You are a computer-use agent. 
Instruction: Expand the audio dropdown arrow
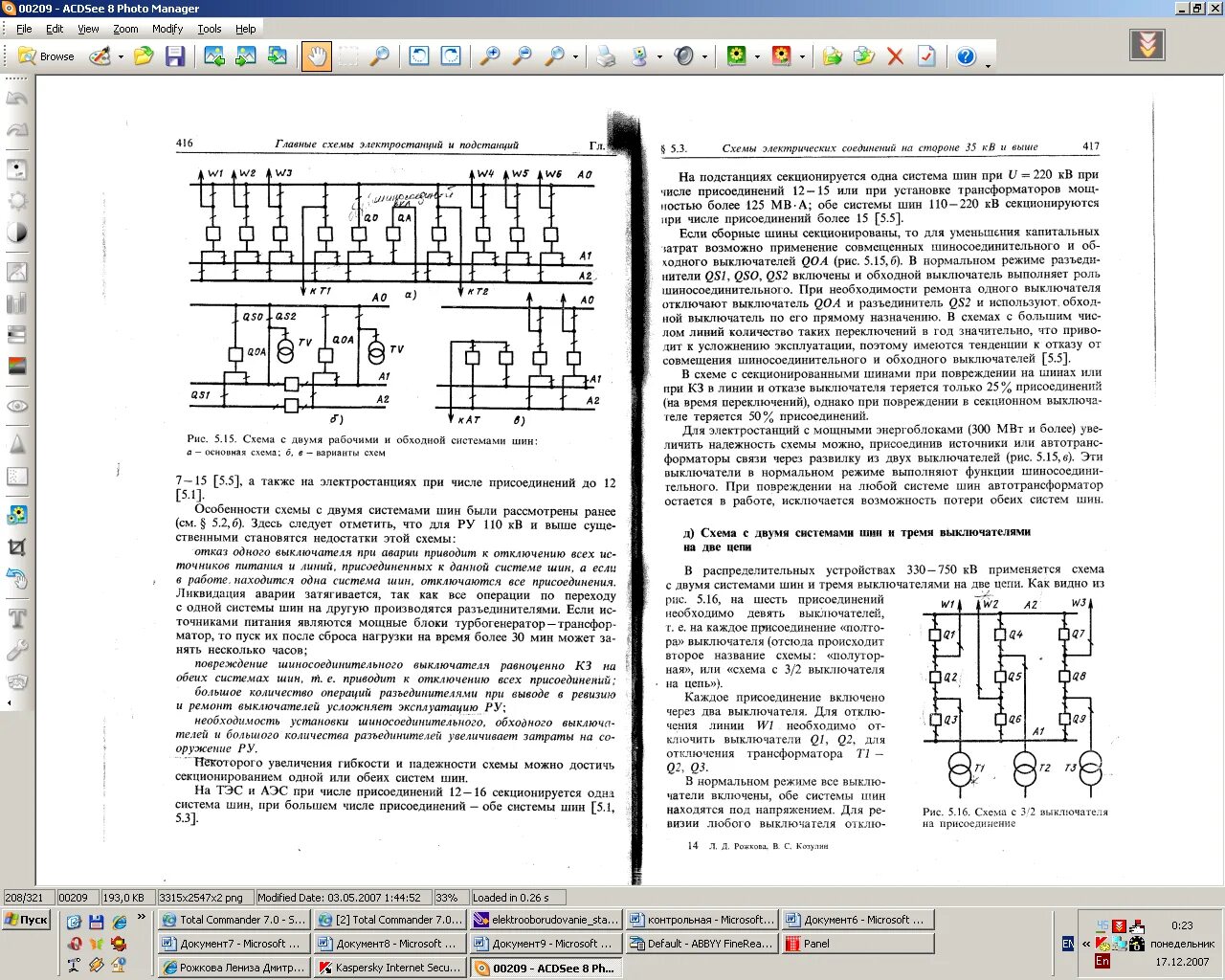coord(704,57)
